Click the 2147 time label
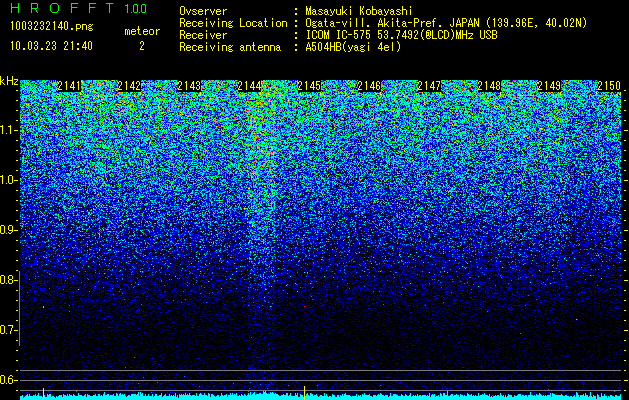Screen dimensions: 629x400 (429, 86)
